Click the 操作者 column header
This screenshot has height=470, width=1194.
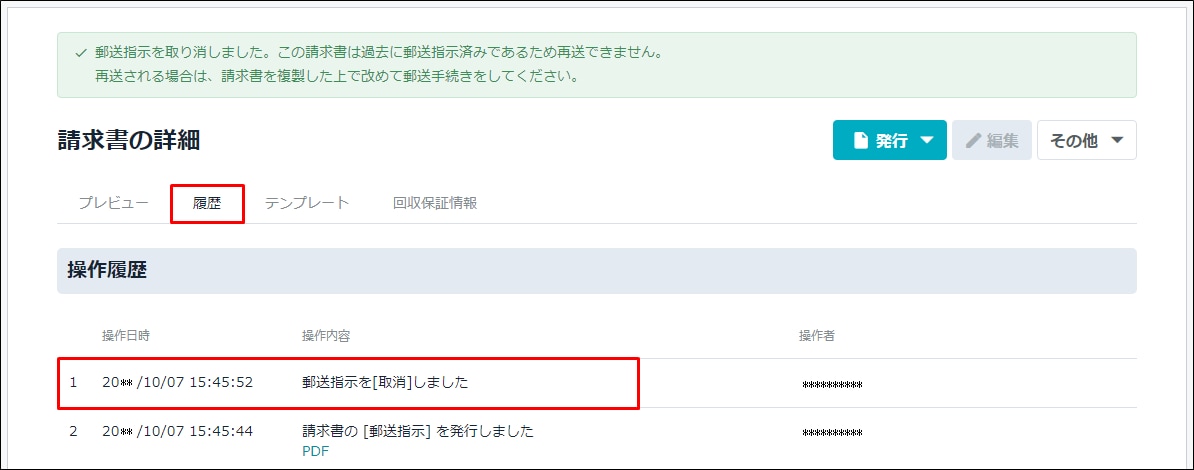(x=816, y=336)
